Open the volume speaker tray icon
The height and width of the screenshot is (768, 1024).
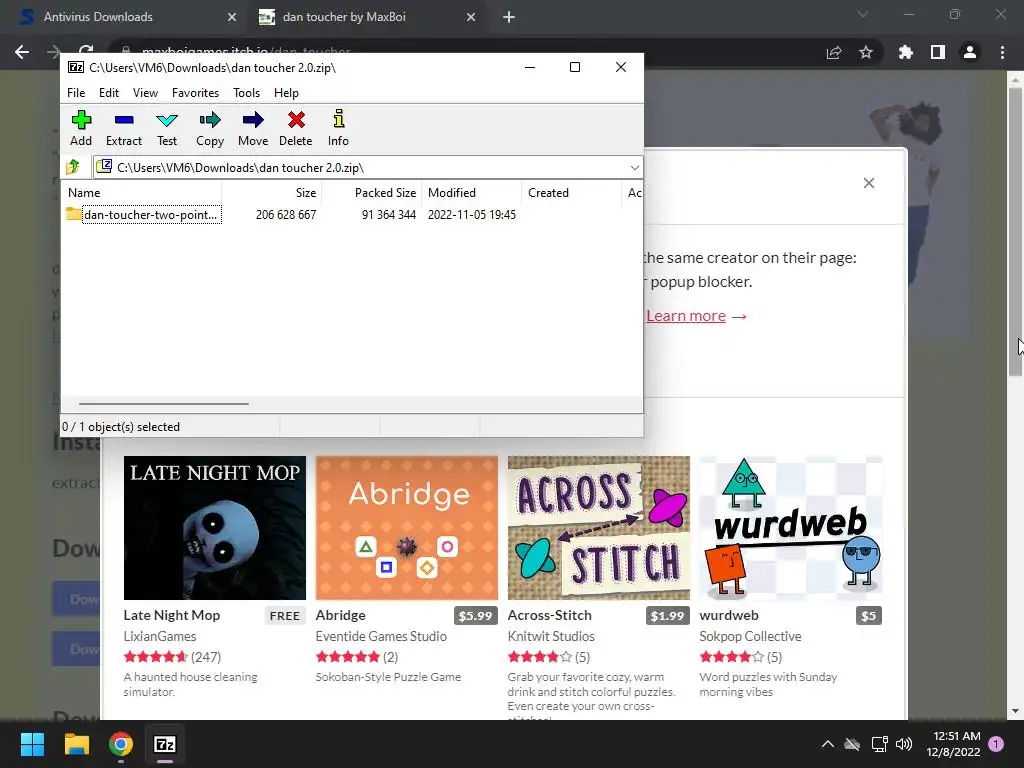tap(904, 744)
